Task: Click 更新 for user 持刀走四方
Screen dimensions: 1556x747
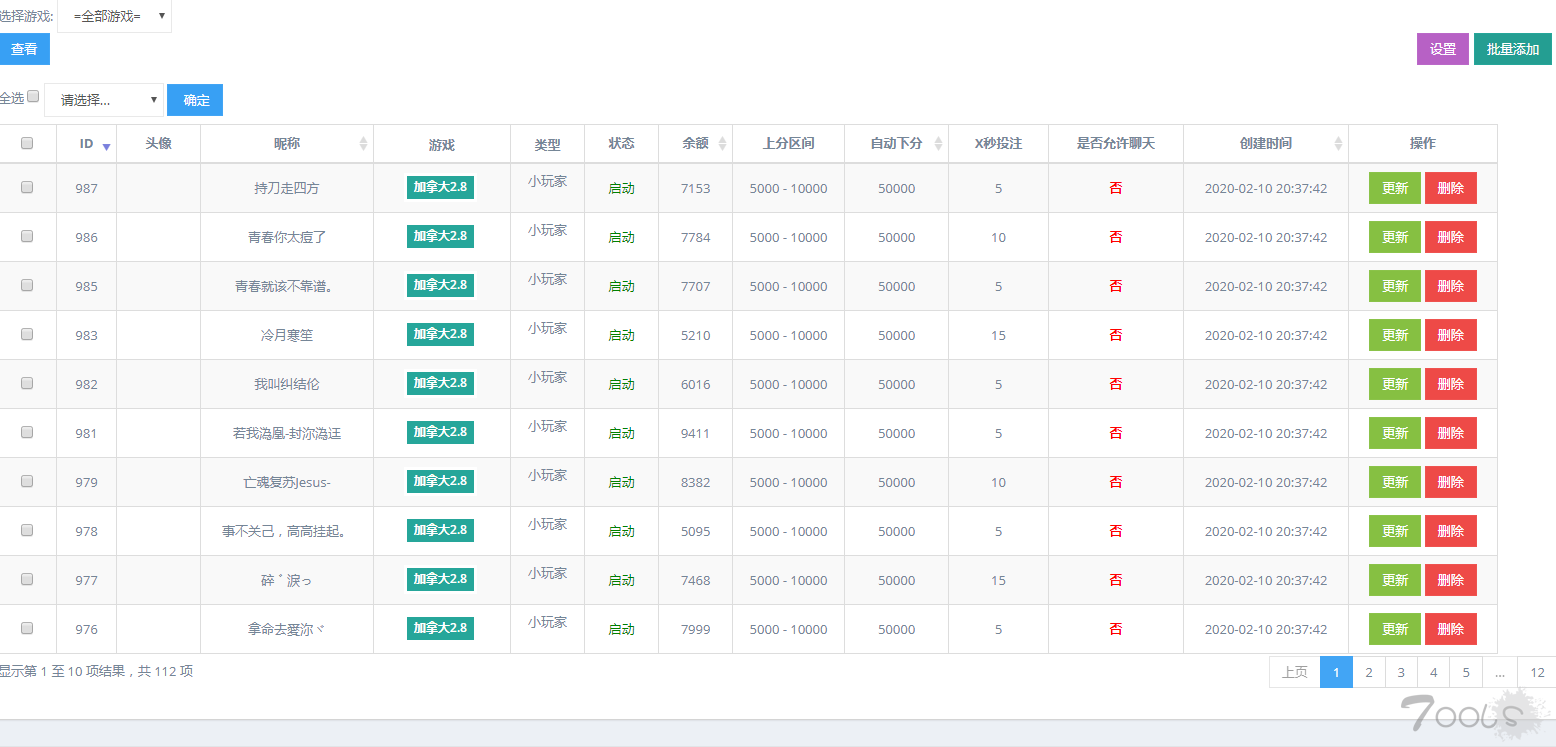Action: pos(1394,188)
